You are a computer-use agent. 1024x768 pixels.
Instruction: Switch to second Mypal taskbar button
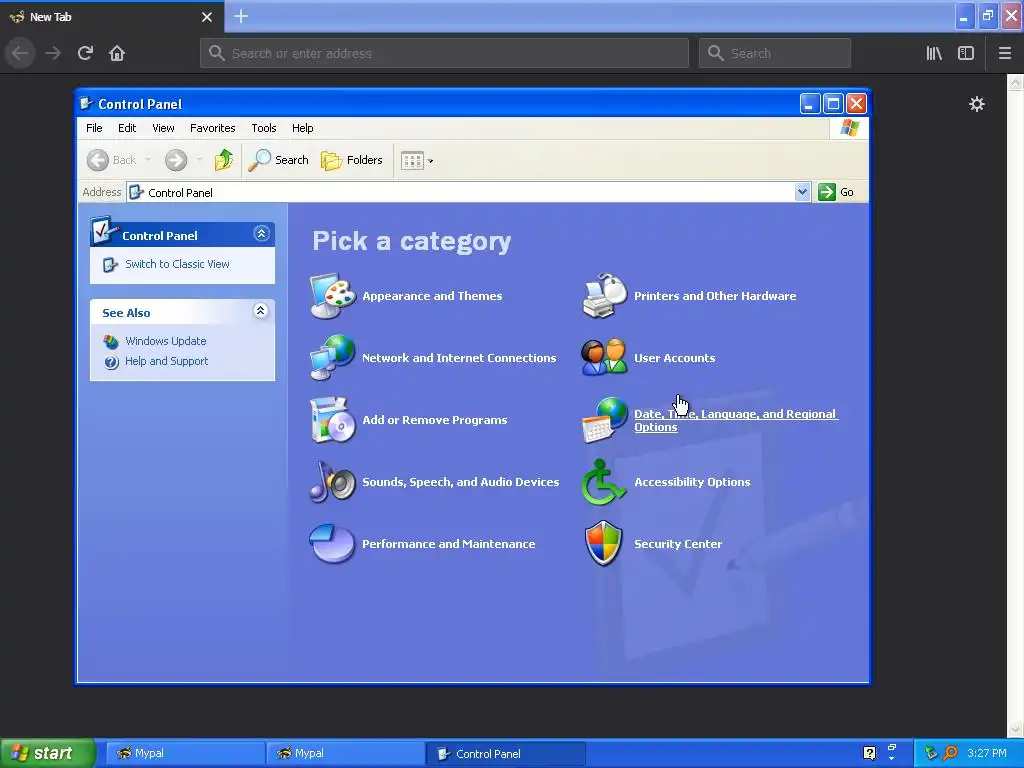(345, 753)
